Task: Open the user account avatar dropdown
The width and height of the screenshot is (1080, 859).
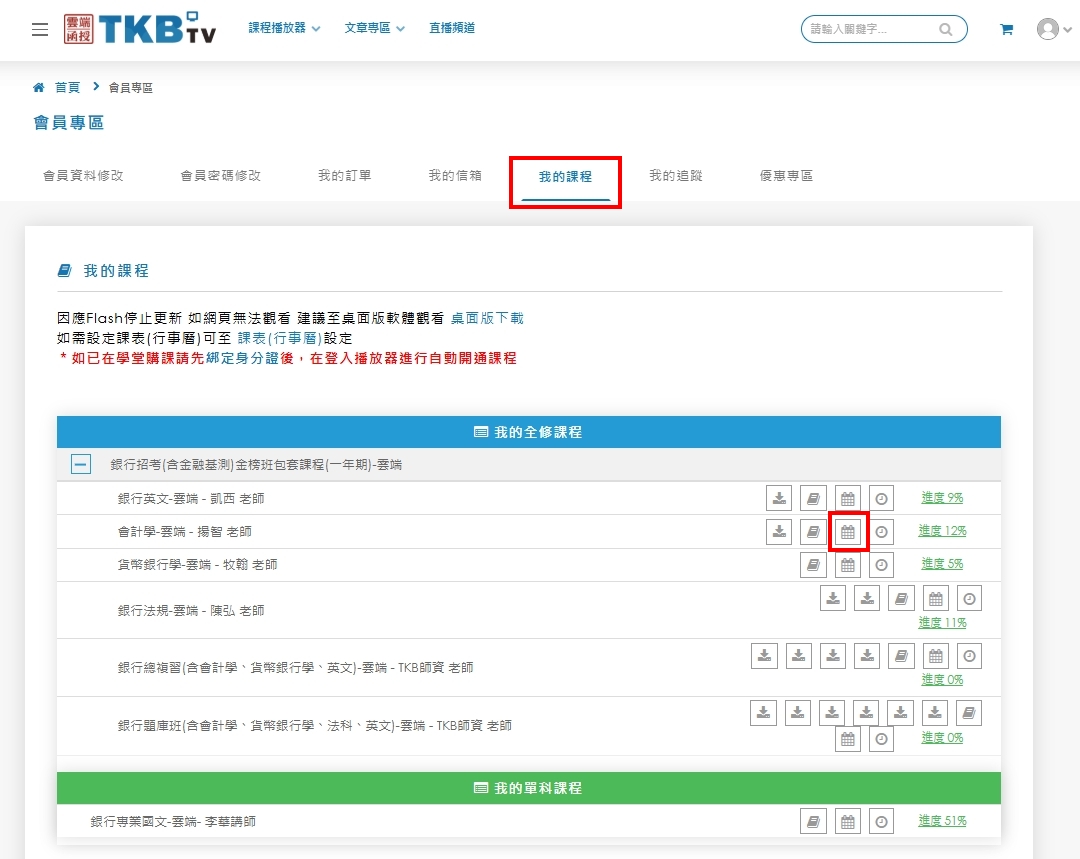Action: coord(1053,29)
